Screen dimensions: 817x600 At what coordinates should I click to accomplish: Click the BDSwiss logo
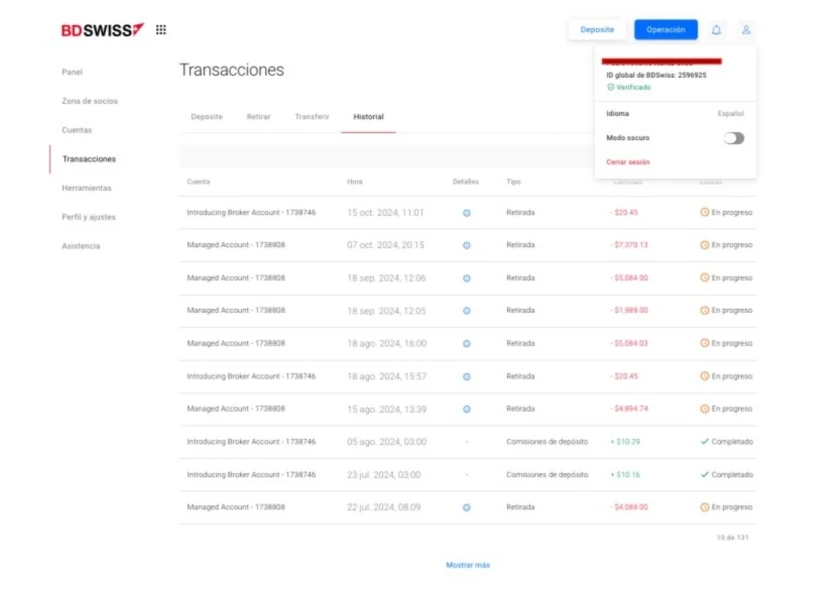(x=102, y=30)
